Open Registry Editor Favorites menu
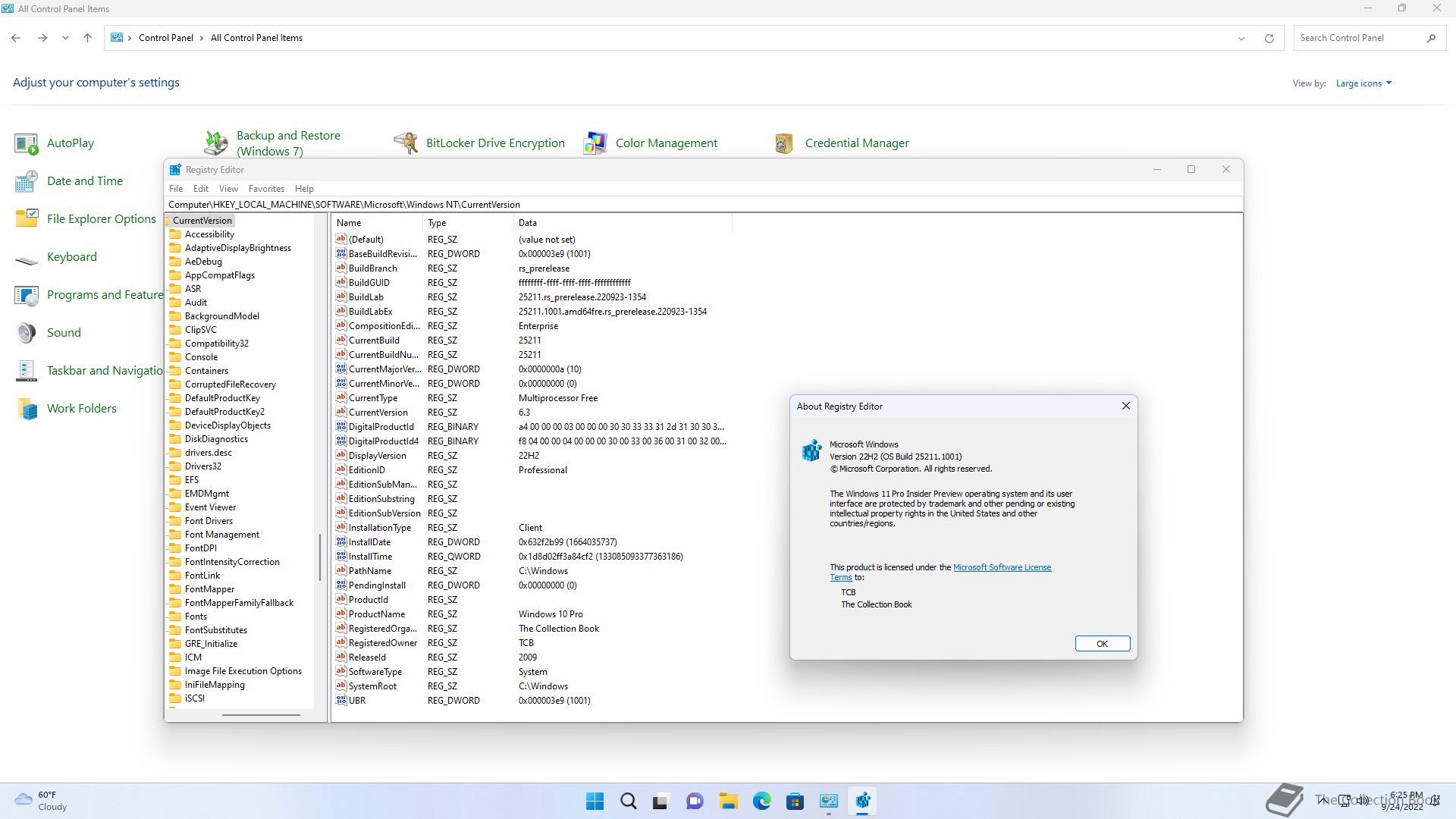 (266, 189)
